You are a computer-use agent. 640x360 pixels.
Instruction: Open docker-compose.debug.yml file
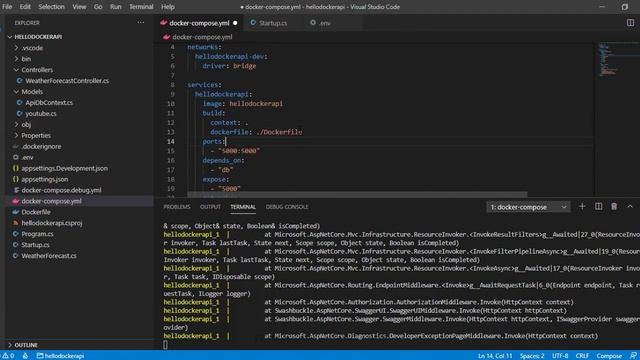pyautogui.click(x=61, y=190)
